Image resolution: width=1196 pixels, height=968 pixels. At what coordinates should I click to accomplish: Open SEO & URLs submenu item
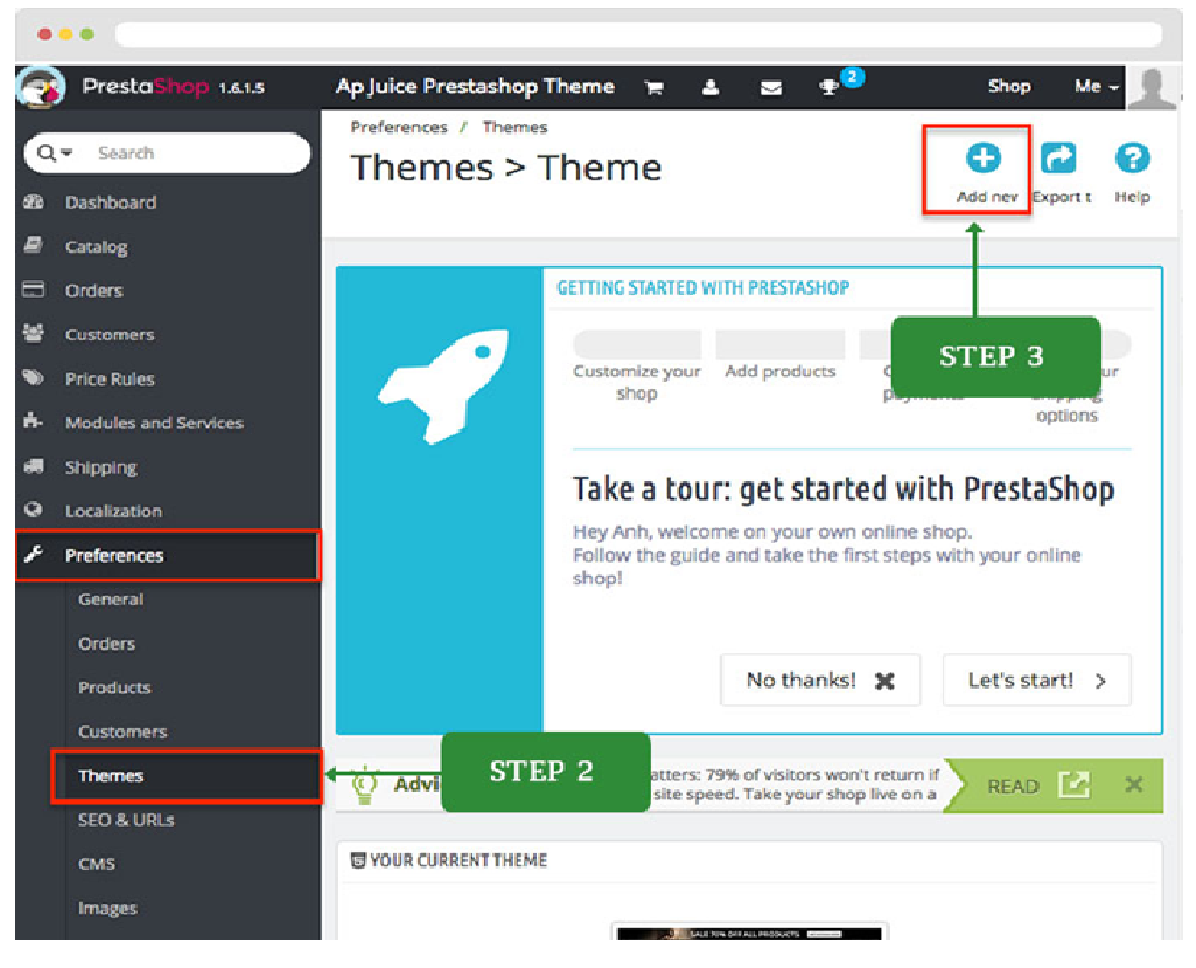(126, 820)
